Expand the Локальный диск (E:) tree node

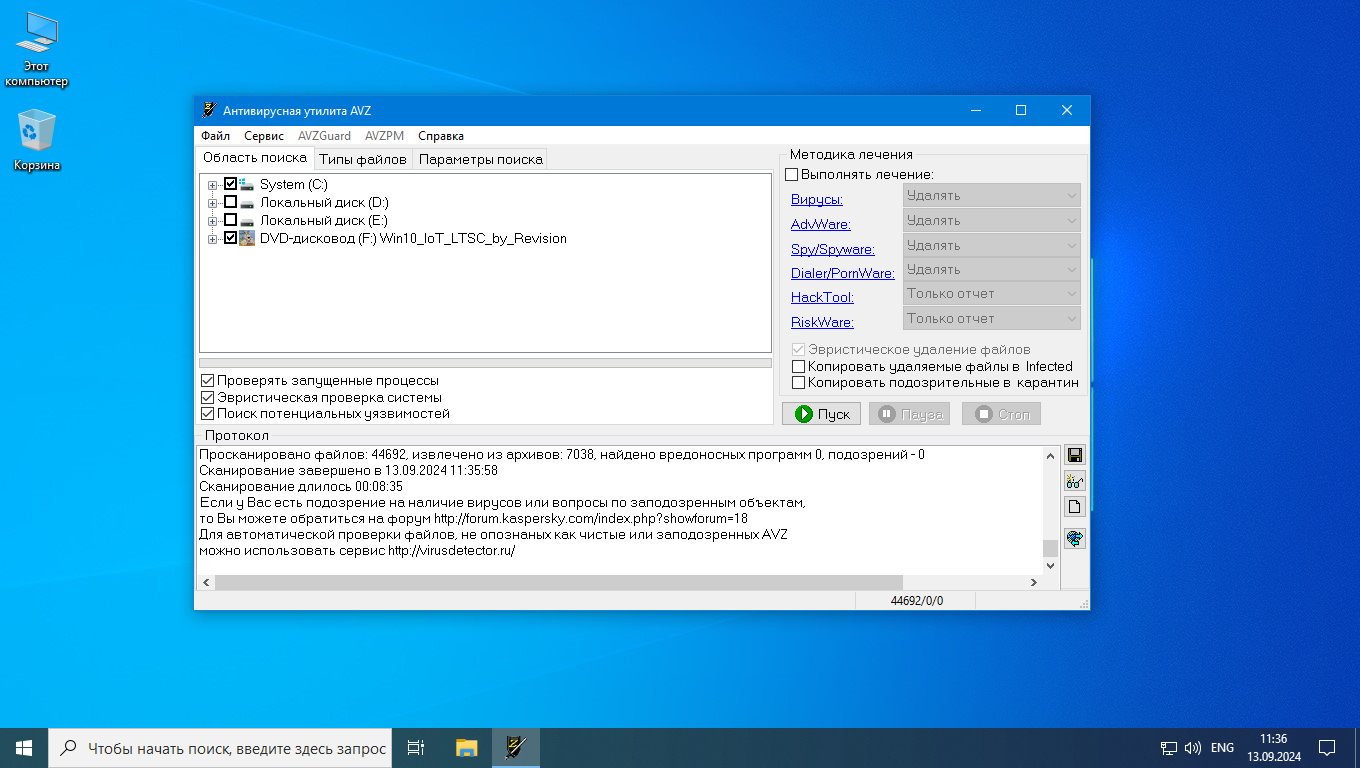212,221
